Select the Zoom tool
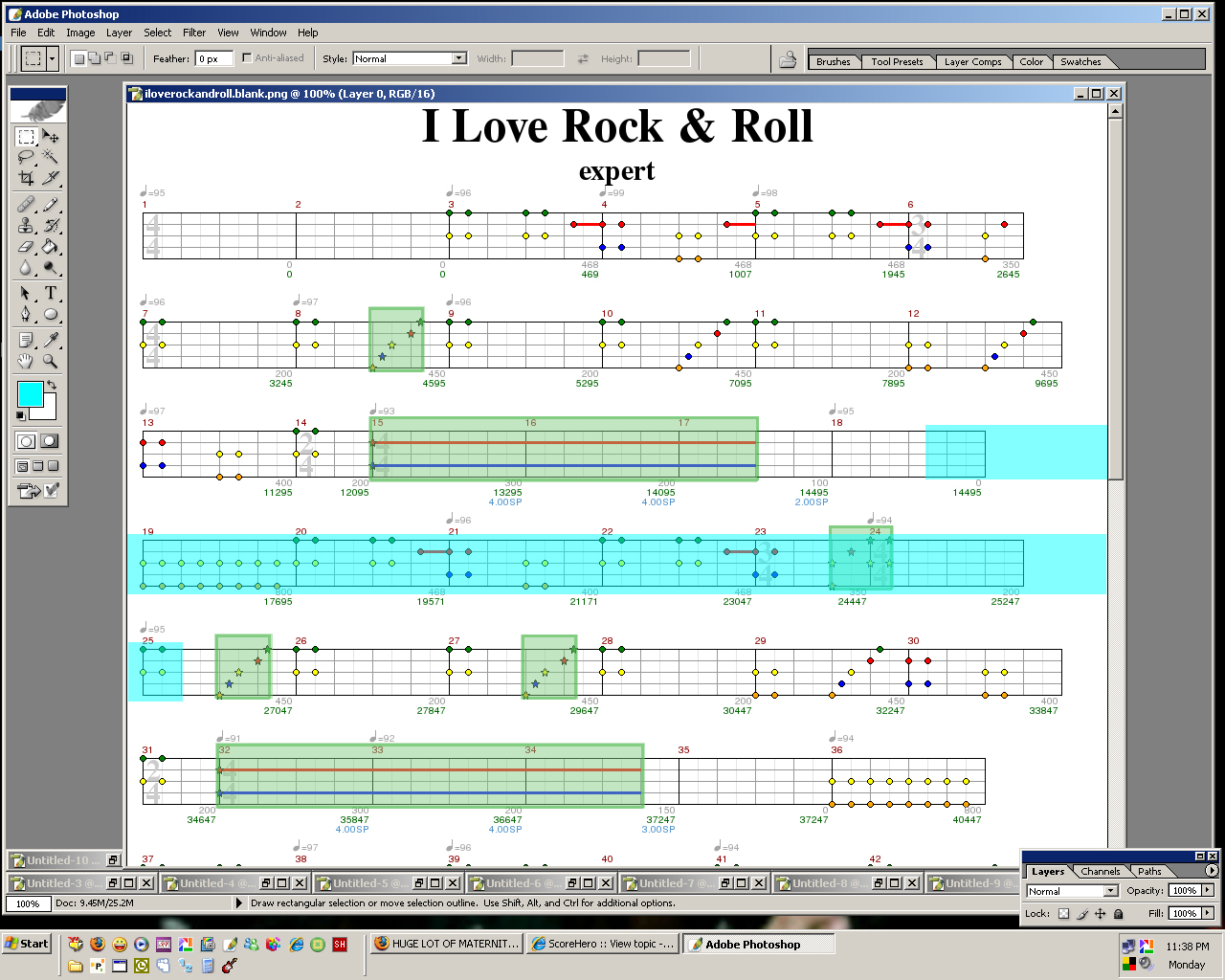The image size is (1225, 980). (51, 361)
